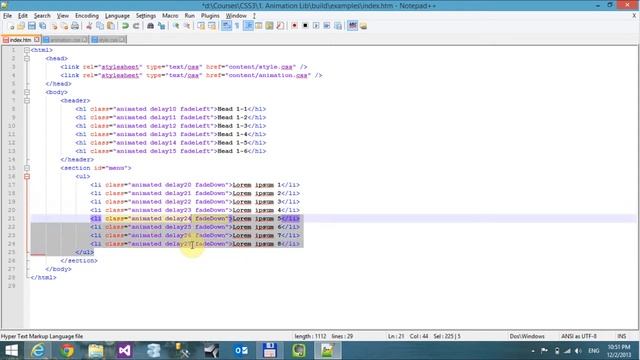Close the style.css tab

(122, 40)
